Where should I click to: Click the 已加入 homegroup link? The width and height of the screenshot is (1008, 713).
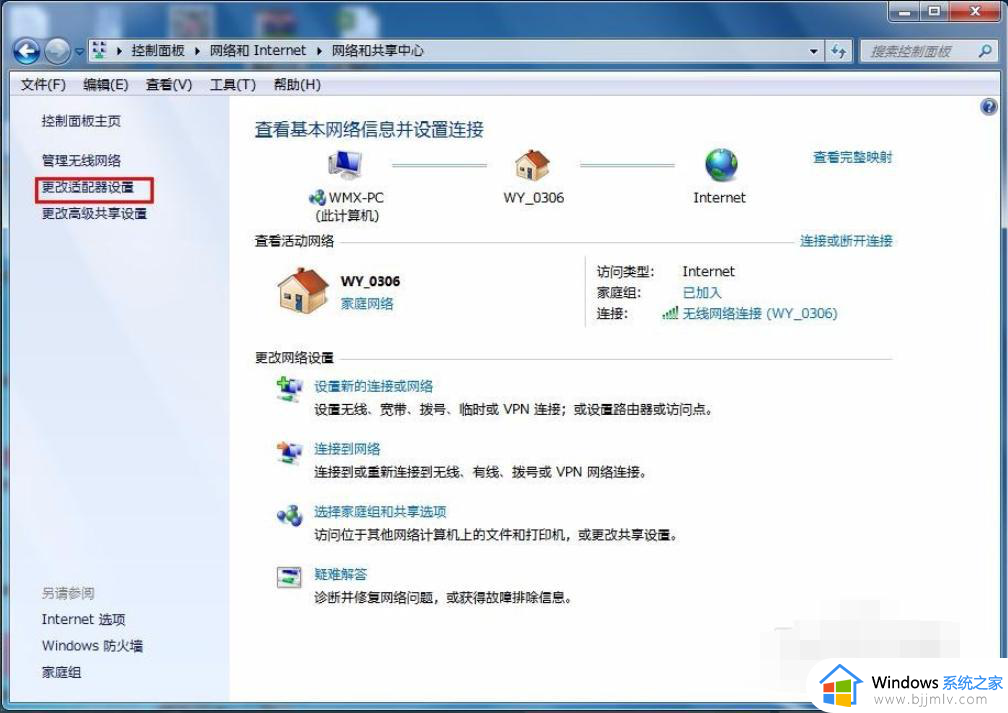coord(702,293)
